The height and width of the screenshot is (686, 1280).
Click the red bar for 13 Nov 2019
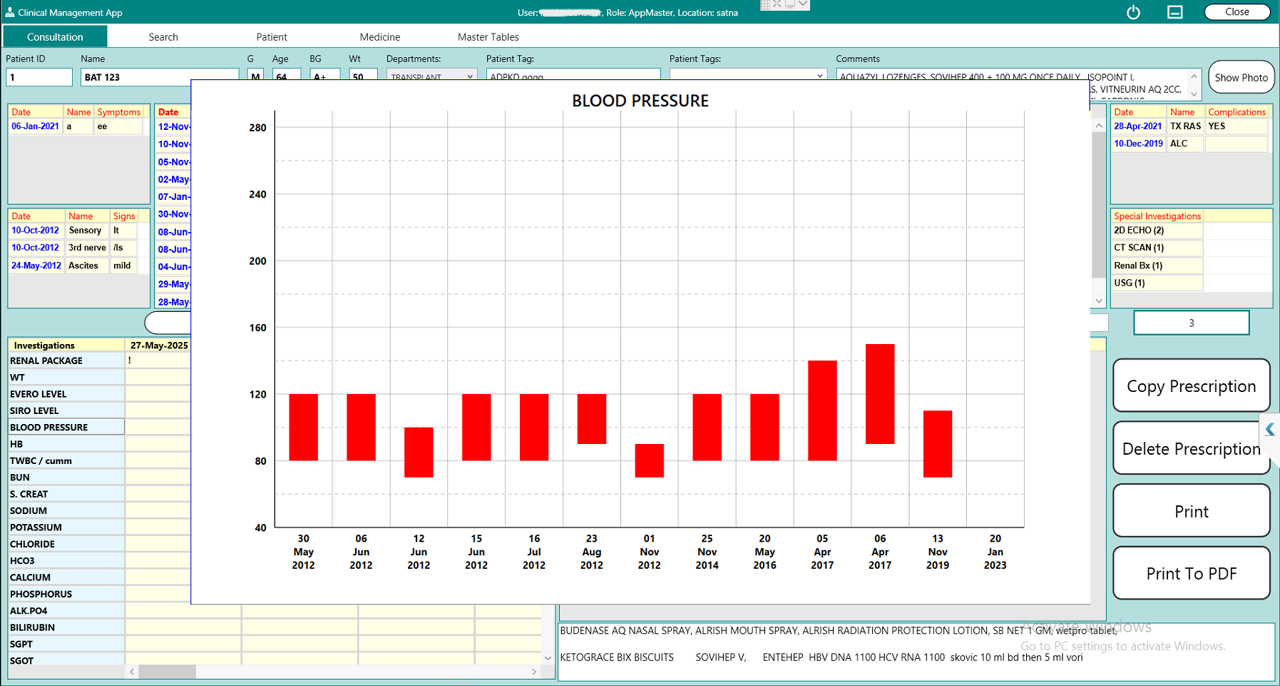[938, 444]
